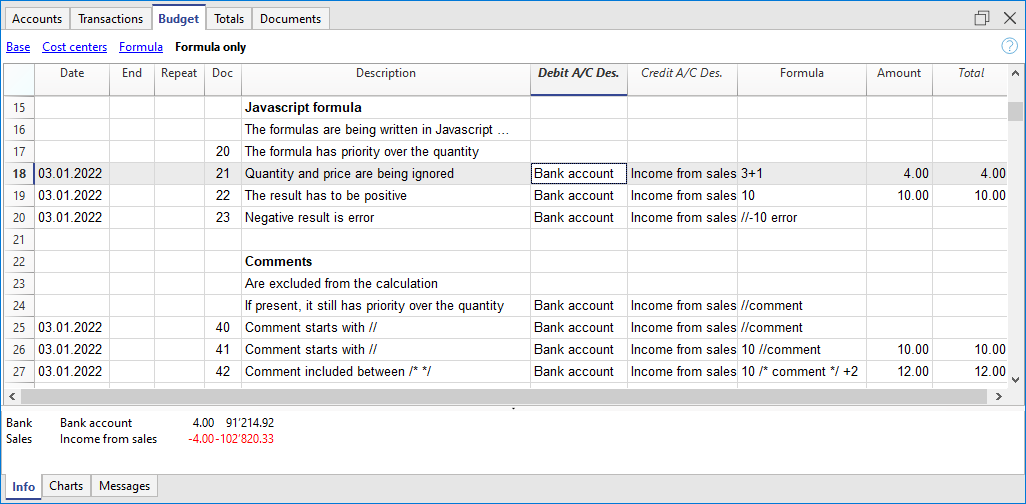Click 'Quantity and price are being ignored' cell

point(385,173)
